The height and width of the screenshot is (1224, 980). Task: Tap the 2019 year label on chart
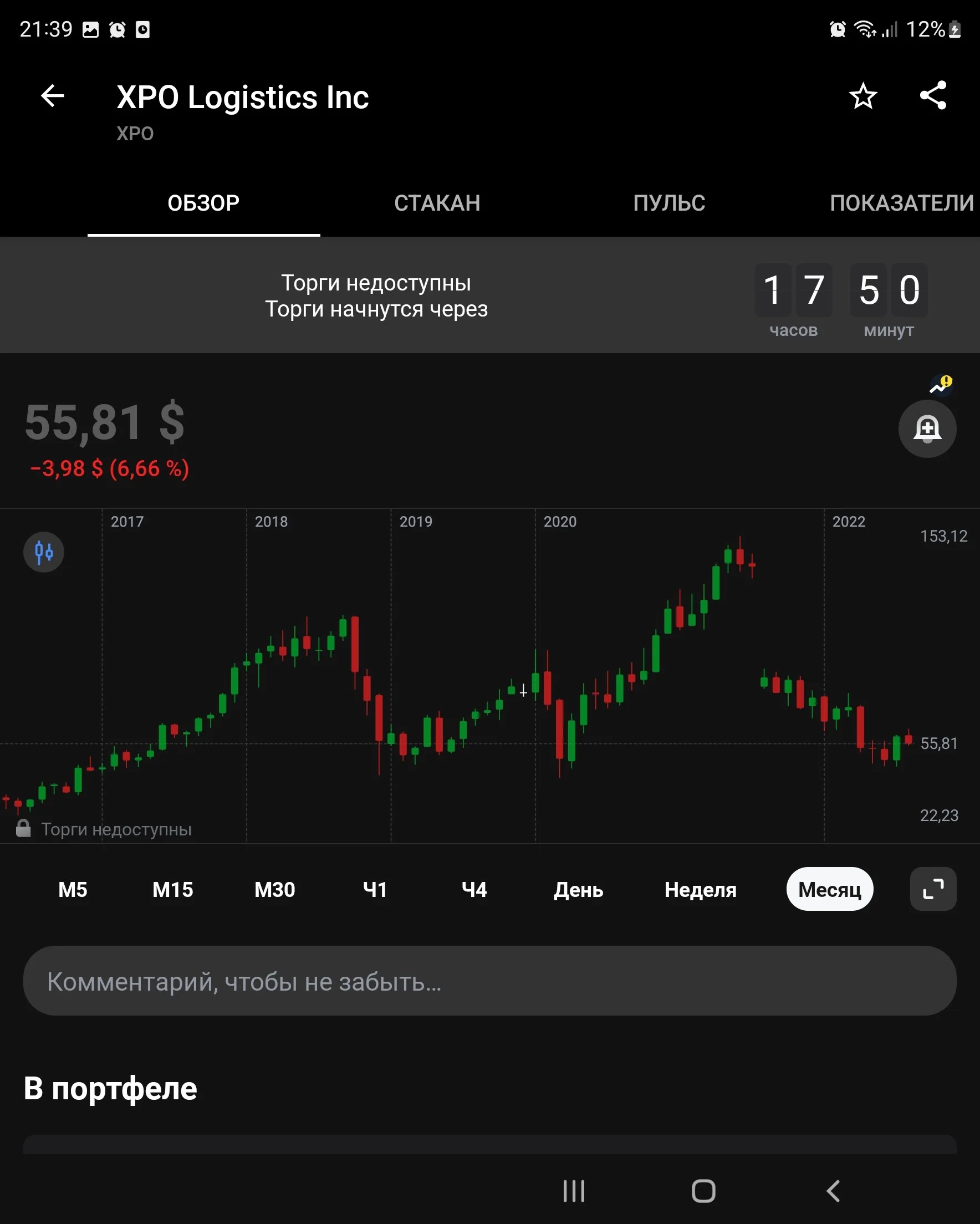tap(416, 522)
